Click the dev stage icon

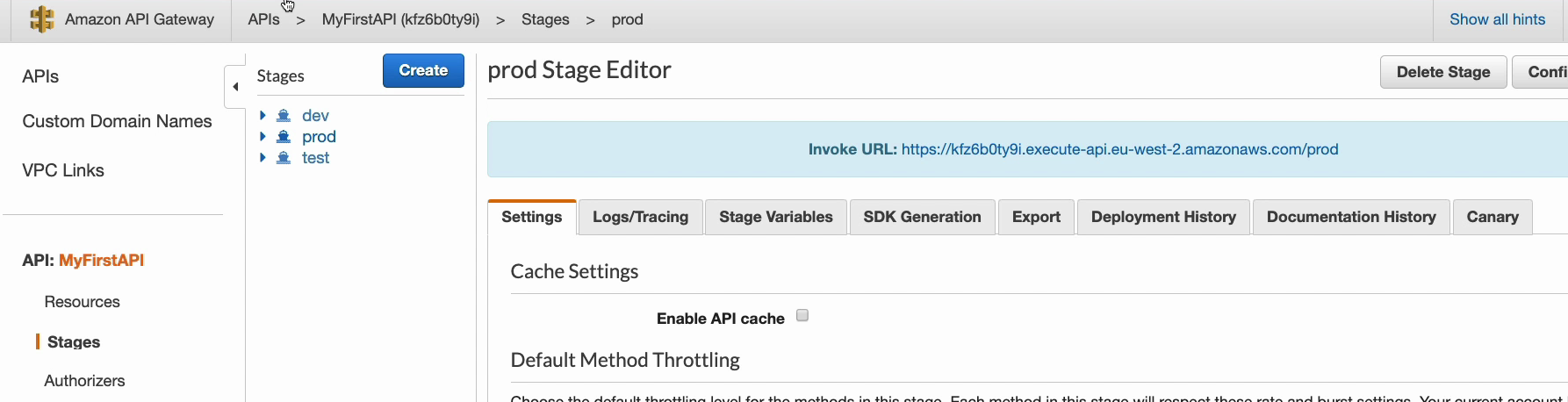pyautogui.click(x=284, y=116)
